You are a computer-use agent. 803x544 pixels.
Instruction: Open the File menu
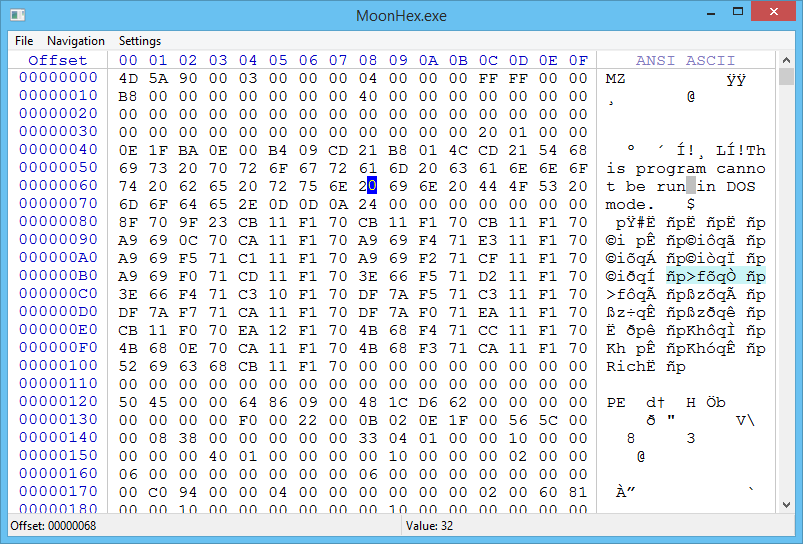[24, 41]
